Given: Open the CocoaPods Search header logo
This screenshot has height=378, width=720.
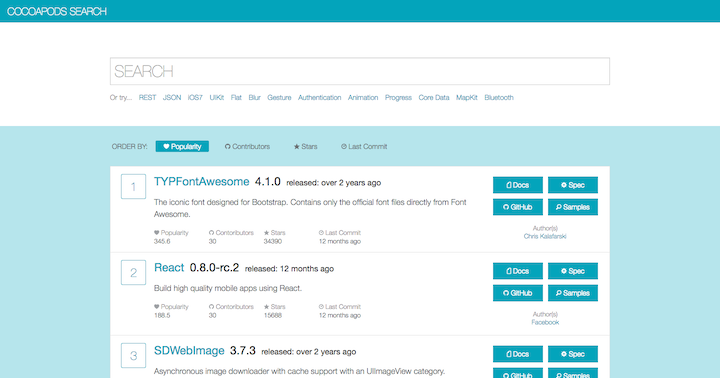Looking at the screenshot, I should (56, 11).
